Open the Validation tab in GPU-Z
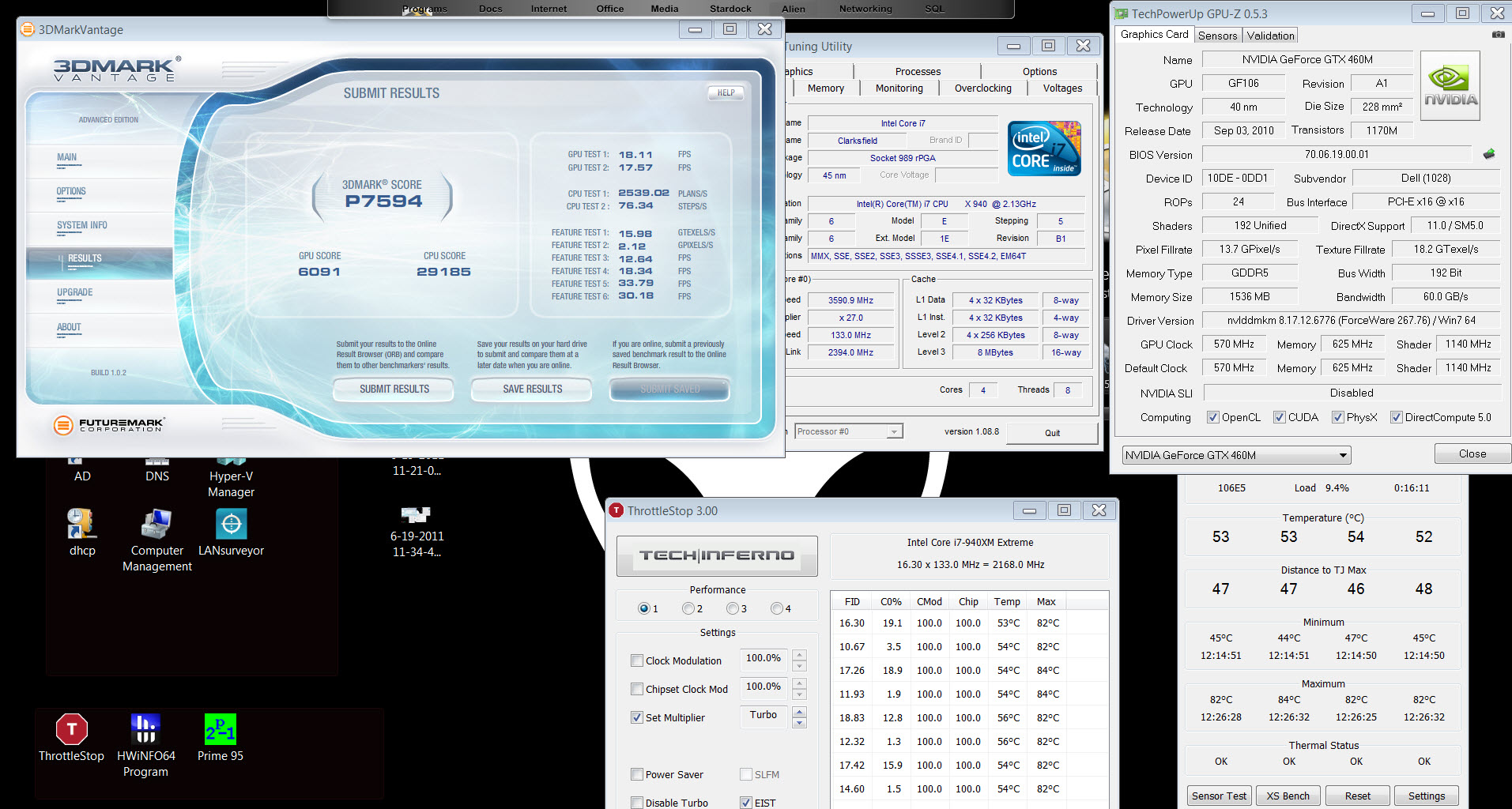 1270,36
